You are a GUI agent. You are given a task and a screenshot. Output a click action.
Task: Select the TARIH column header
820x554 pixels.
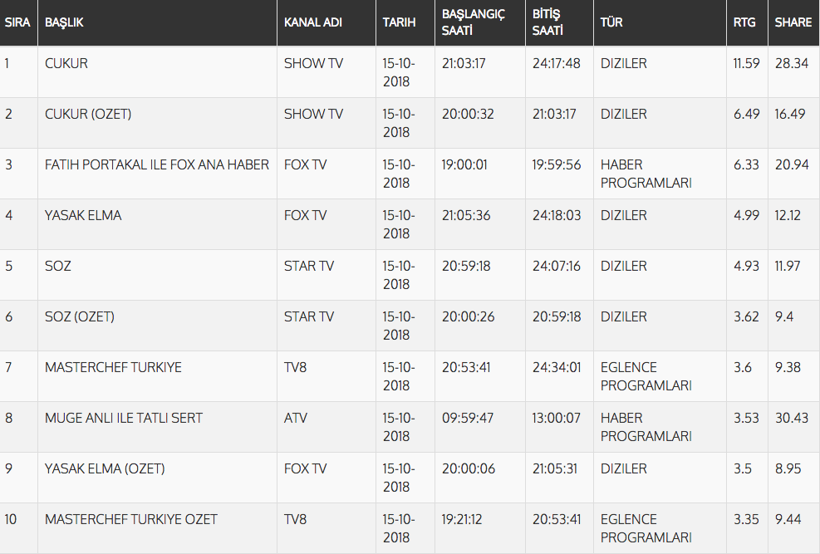pyautogui.click(x=400, y=22)
